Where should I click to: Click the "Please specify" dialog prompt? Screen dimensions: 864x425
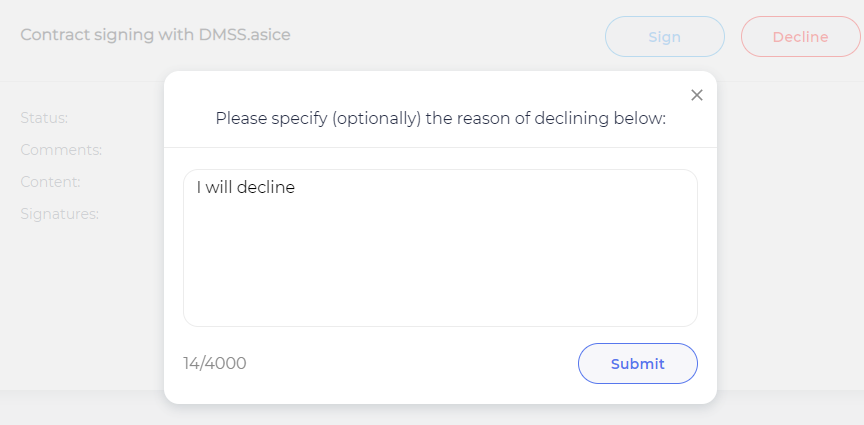coord(440,119)
